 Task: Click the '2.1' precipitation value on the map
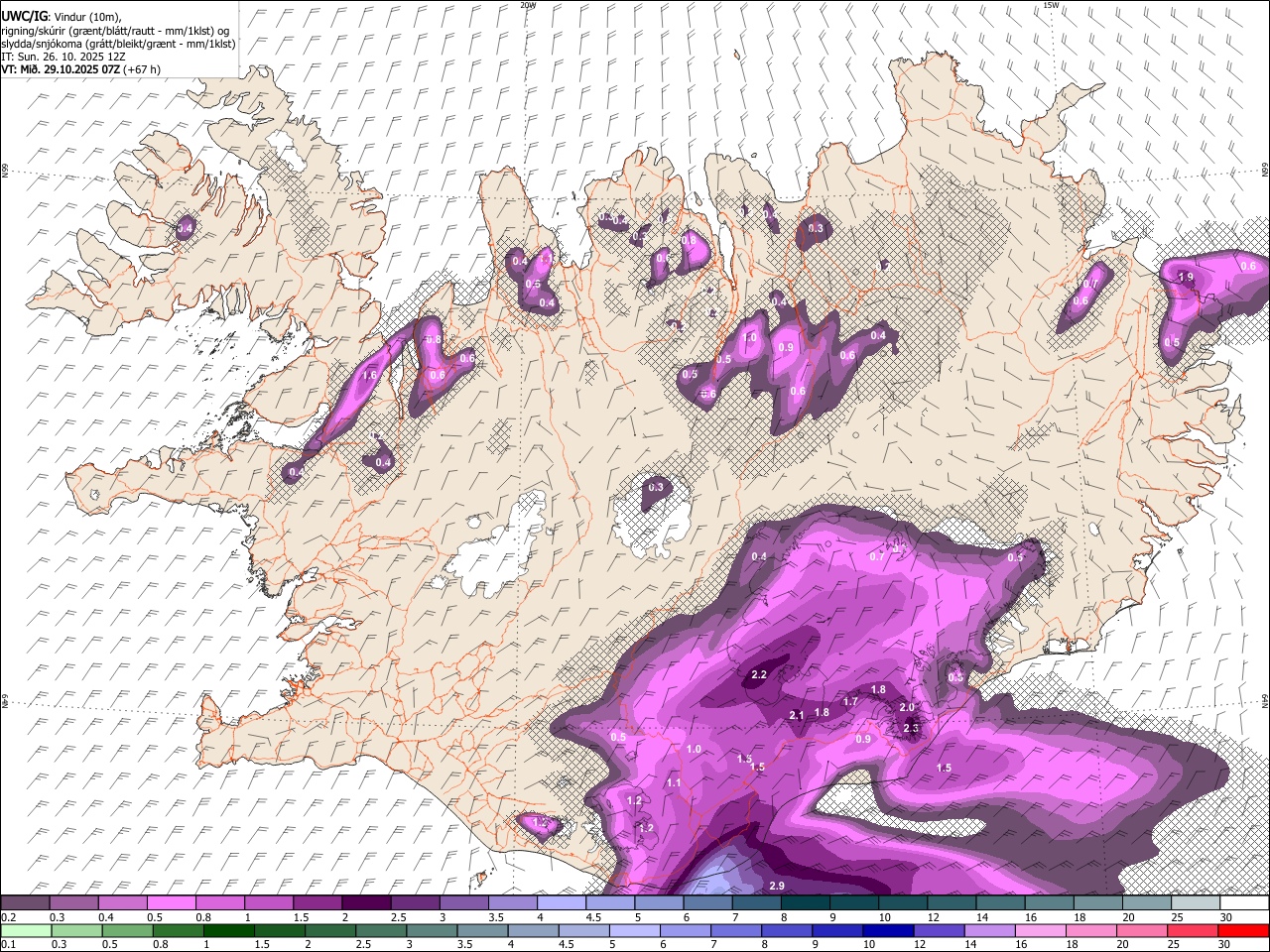(x=796, y=715)
